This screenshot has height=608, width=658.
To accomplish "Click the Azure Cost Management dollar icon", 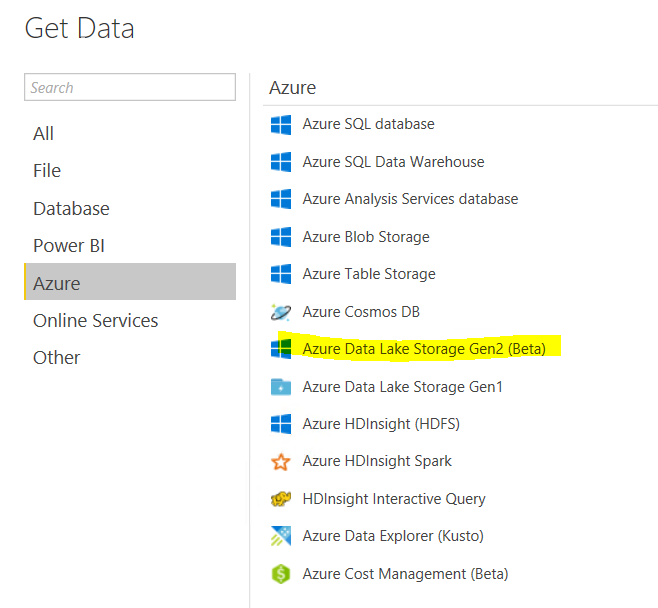I will 281,574.
